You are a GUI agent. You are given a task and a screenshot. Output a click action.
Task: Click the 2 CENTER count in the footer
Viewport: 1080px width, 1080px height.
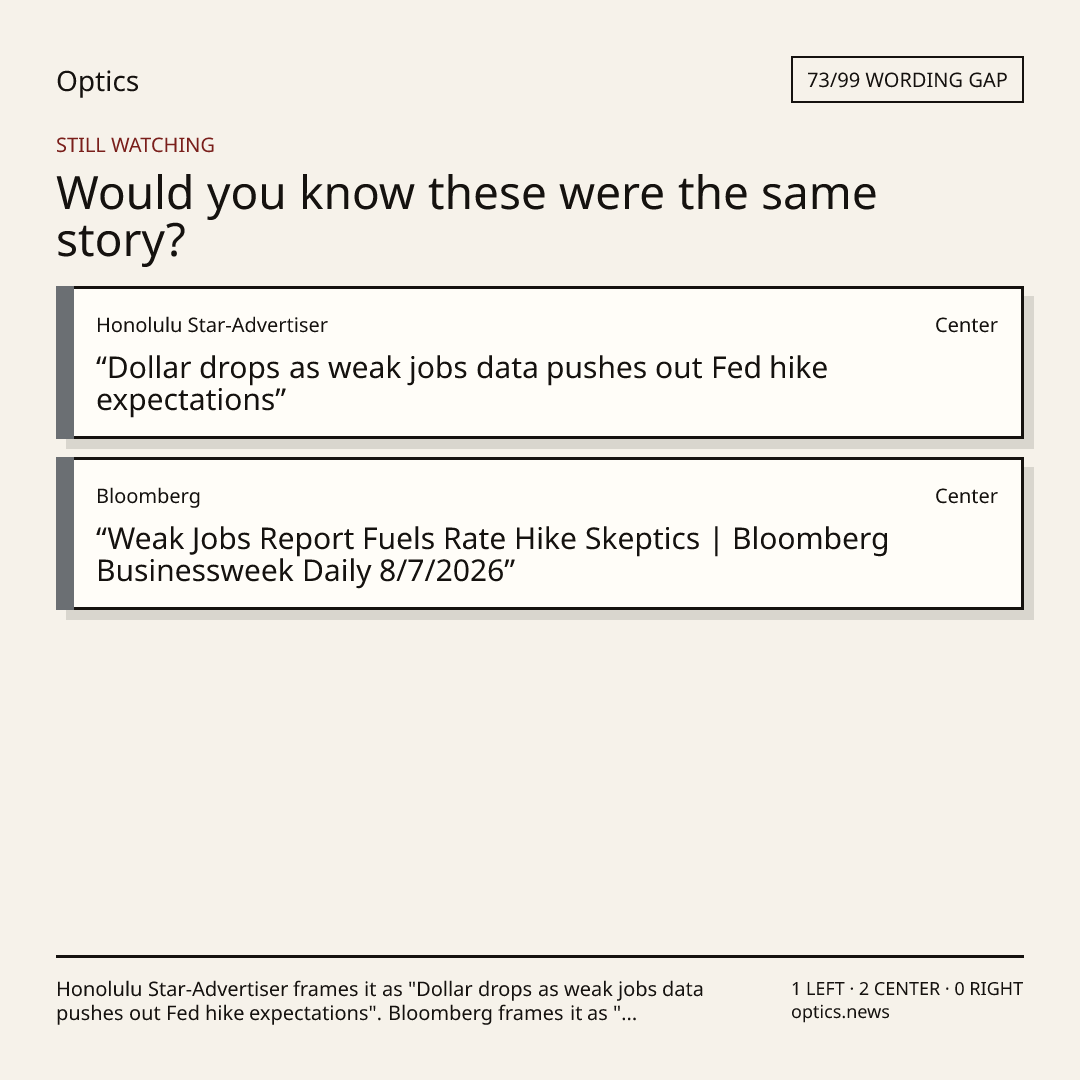(x=899, y=989)
